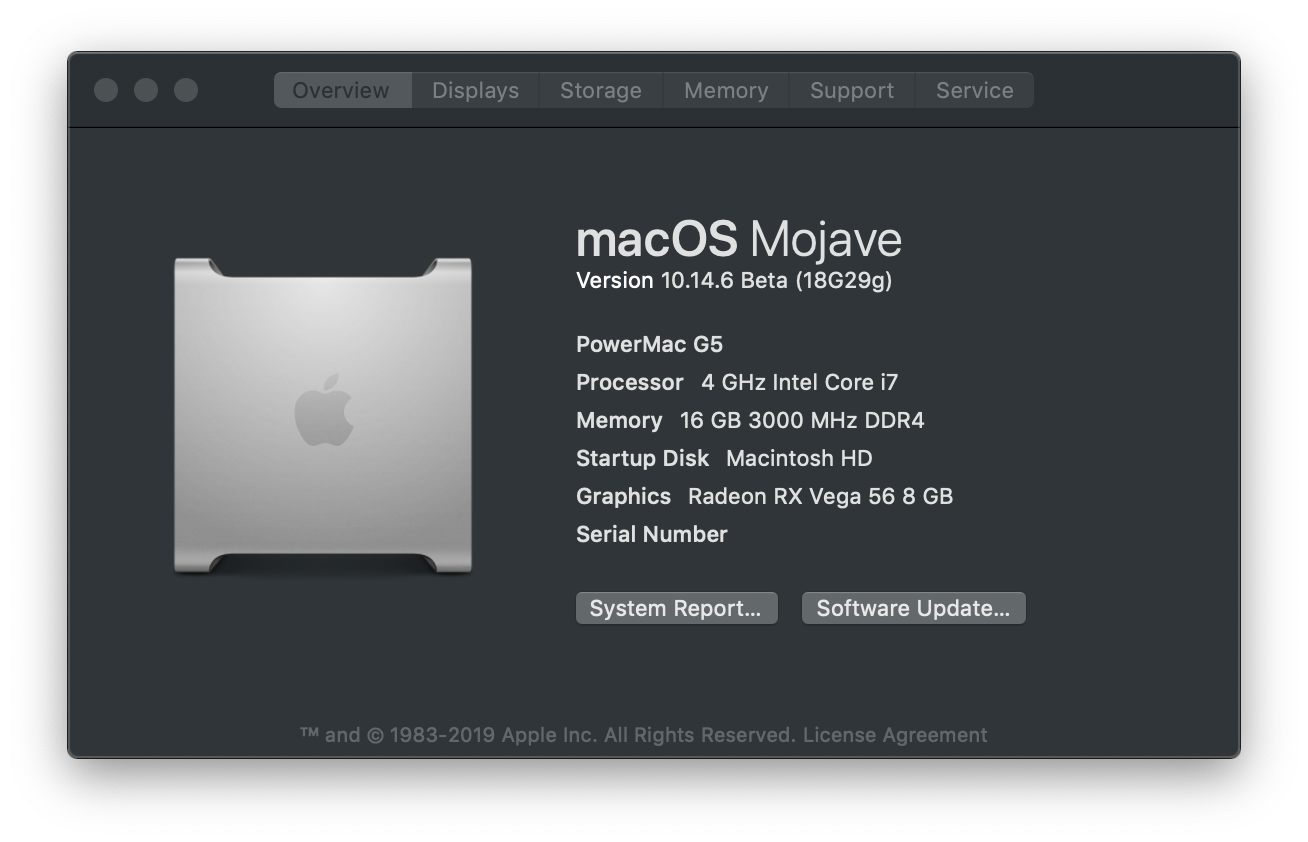Select the Memory tab
The image size is (1308, 842).
(x=726, y=90)
